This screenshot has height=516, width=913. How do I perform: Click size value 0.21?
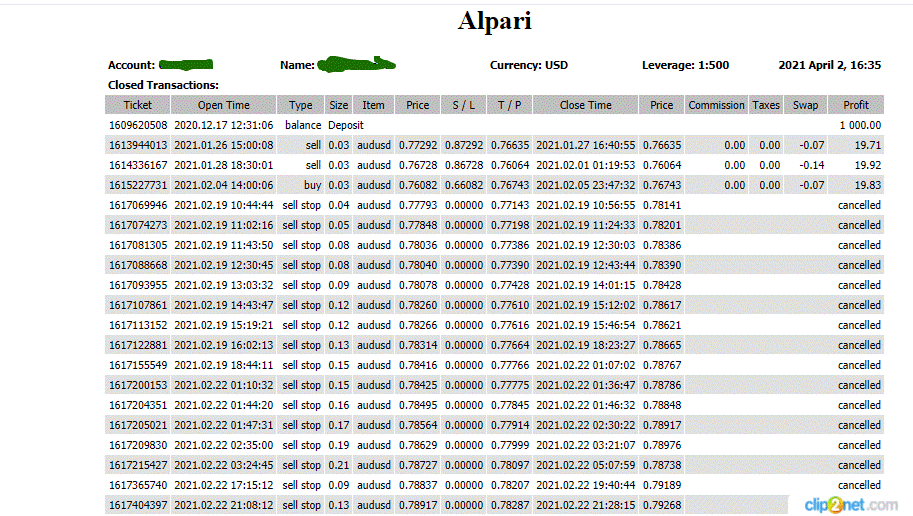pos(338,465)
